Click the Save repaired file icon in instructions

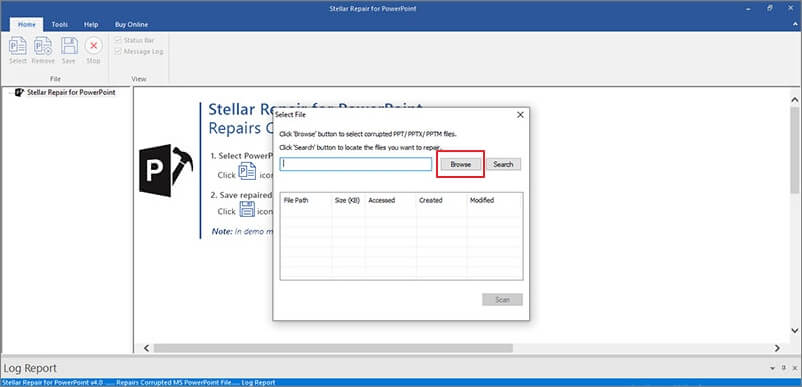coord(247,209)
